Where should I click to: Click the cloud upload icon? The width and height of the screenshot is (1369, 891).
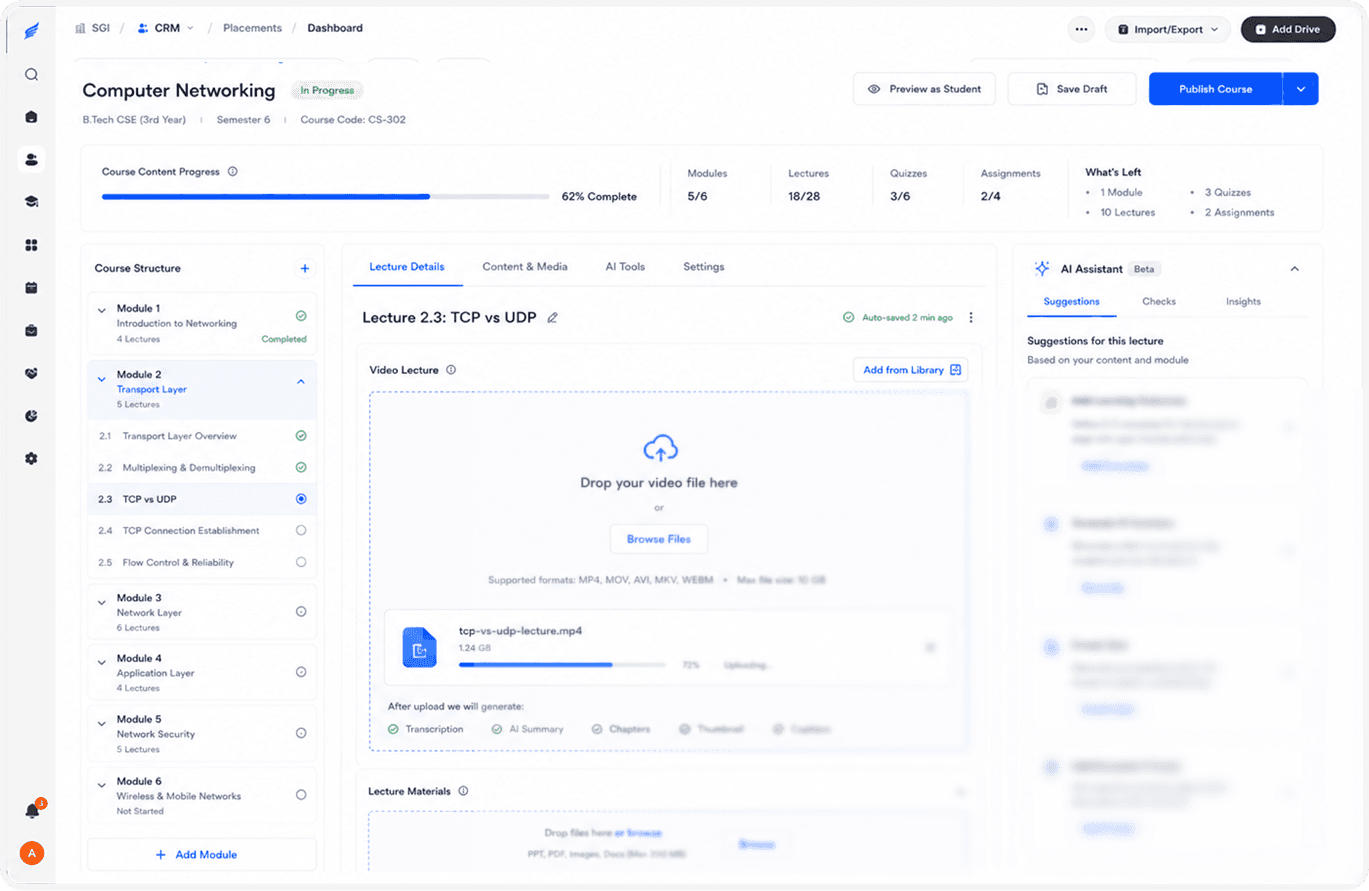point(660,448)
